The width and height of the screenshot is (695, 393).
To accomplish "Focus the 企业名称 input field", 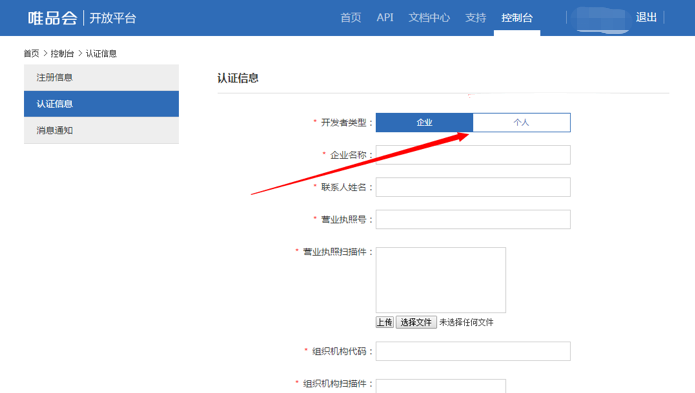I will tap(473, 155).
